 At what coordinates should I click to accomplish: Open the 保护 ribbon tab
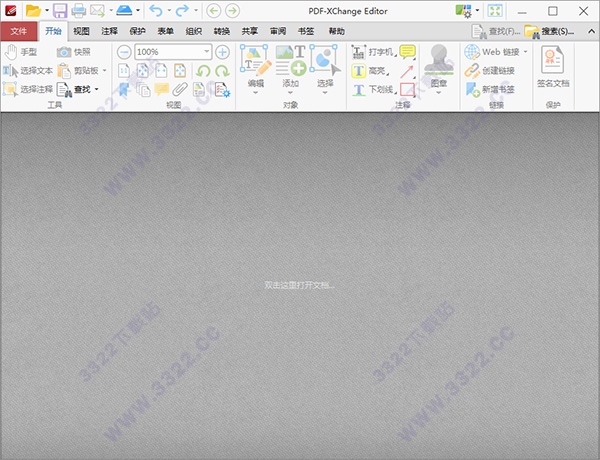pos(137,31)
